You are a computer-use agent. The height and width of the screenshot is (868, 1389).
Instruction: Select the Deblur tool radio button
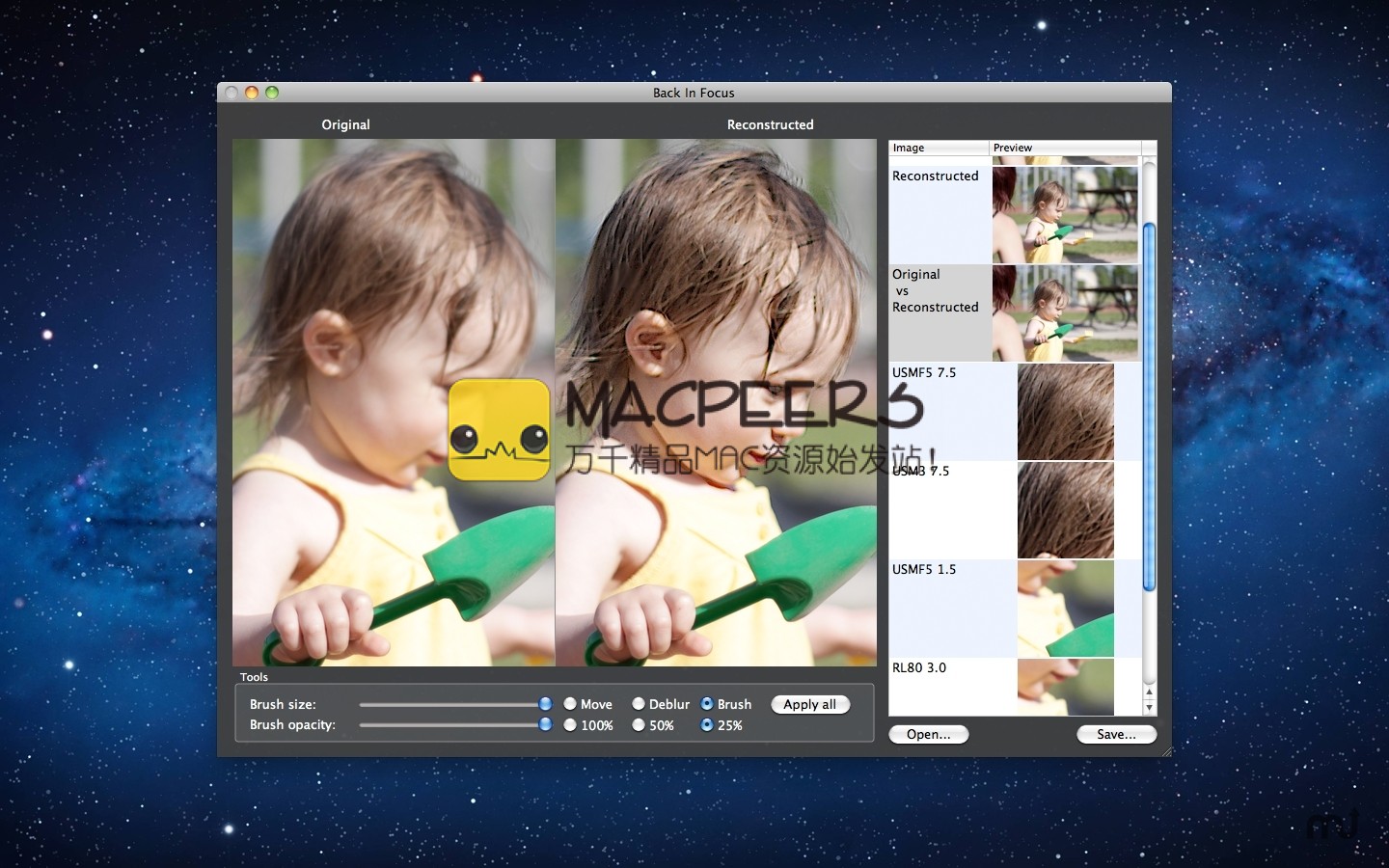click(639, 704)
